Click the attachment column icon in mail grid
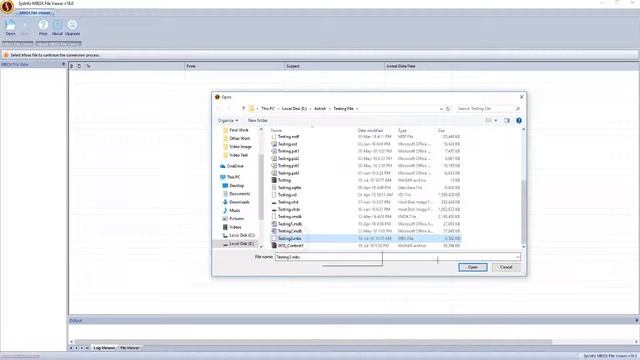The width and height of the screenshot is (640, 360). (x=71, y=66)
